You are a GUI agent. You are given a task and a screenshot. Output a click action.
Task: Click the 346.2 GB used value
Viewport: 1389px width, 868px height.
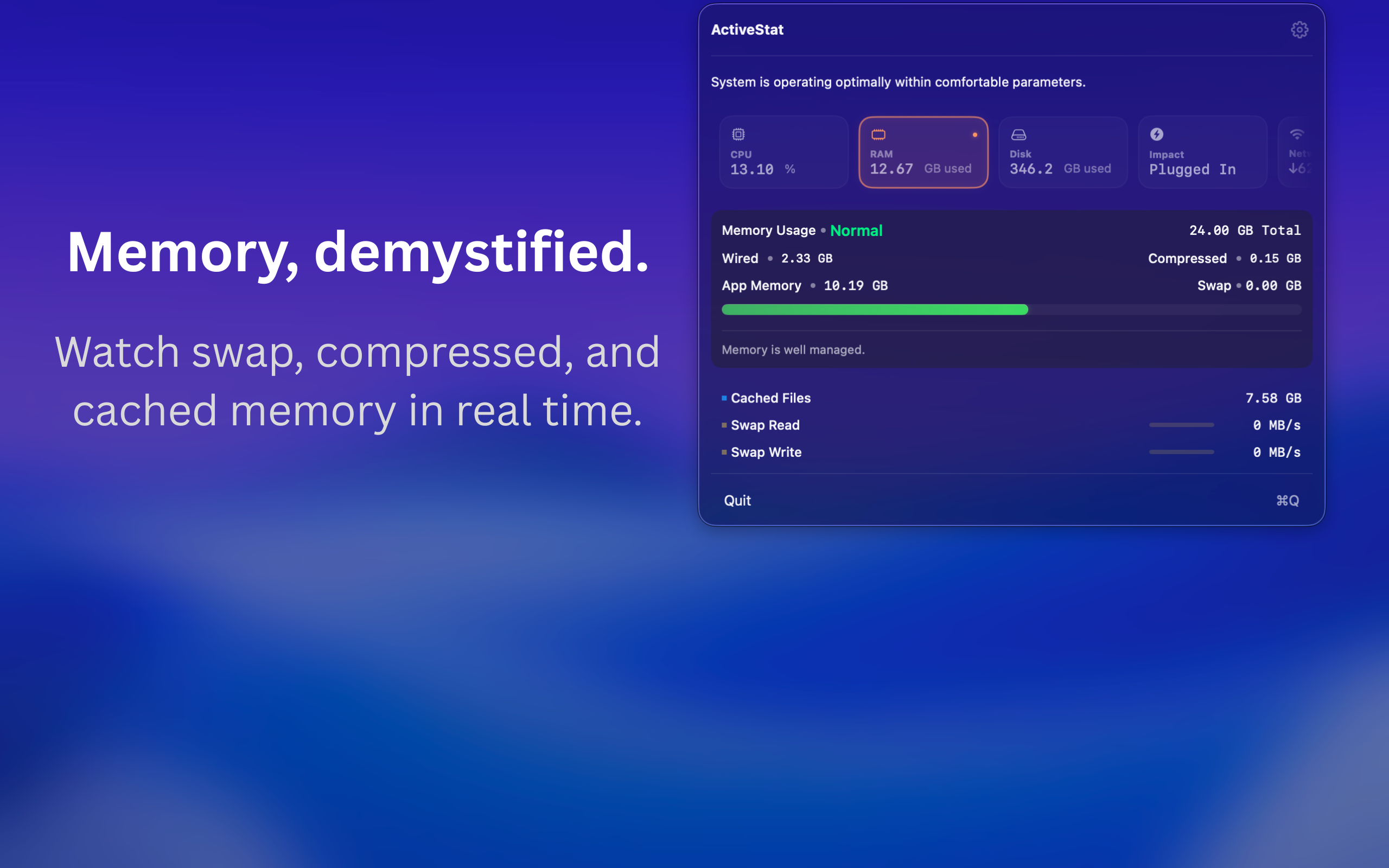[1060, 169]
